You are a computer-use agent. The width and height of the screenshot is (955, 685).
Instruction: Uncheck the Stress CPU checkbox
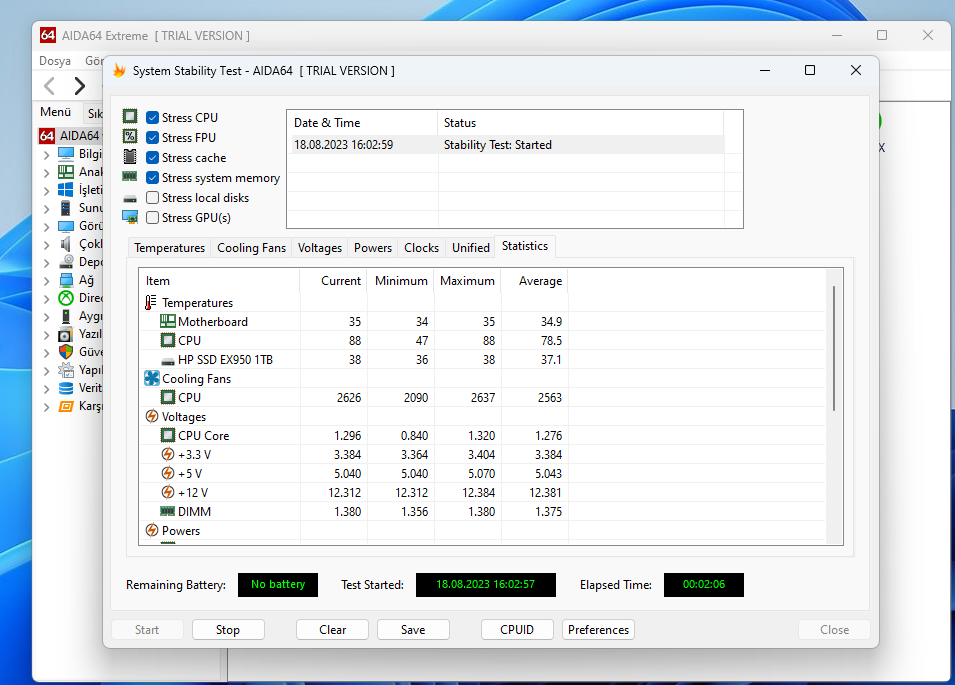[x=152, y=118]
